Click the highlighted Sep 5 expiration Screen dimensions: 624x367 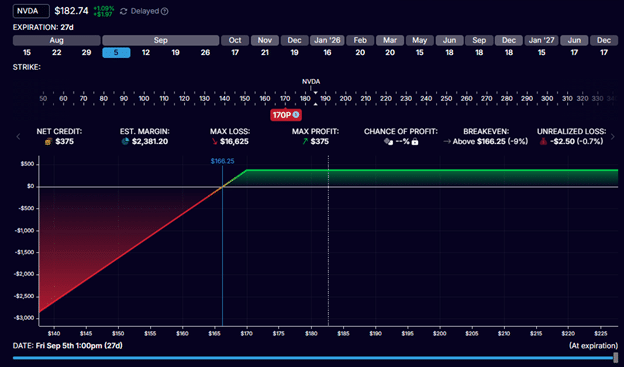coord(116,53)
